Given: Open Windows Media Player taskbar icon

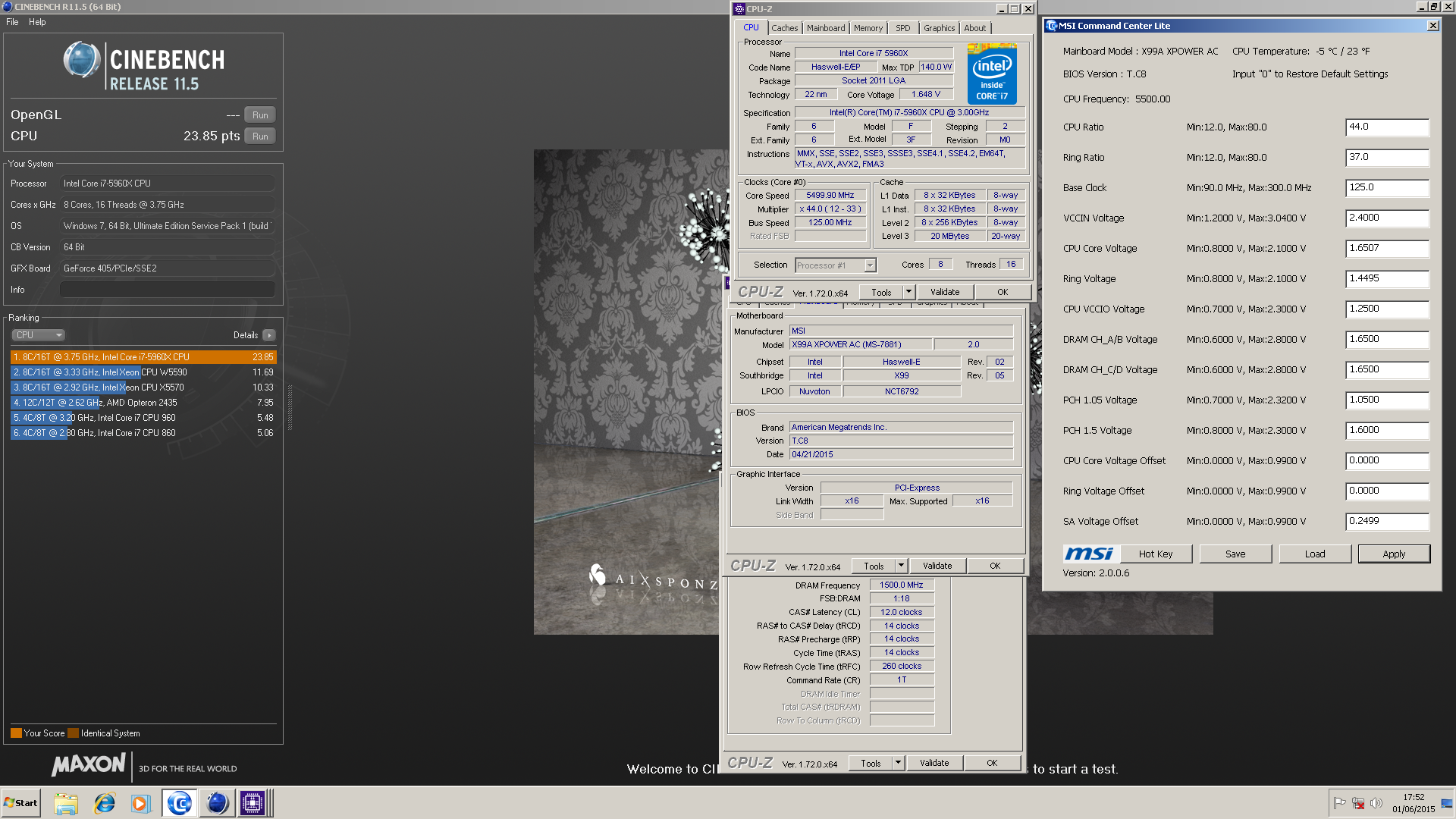Looking at the screenshot, I should (x=140, y=803).
